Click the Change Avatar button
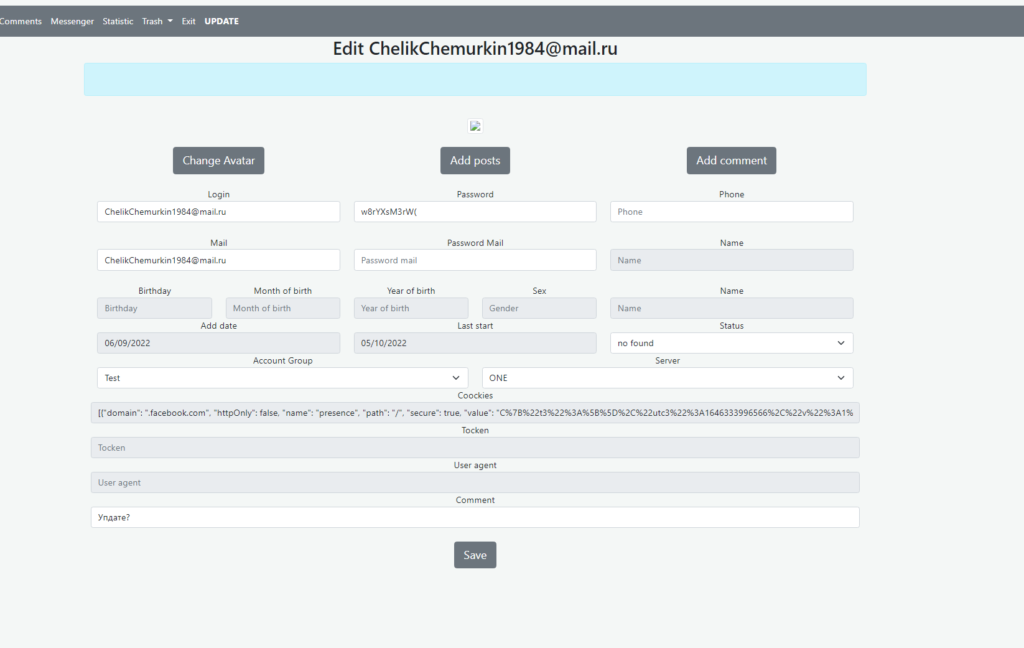Viewport: 1024px width, 648px height. pyautogui.click(x=218, y=161)
